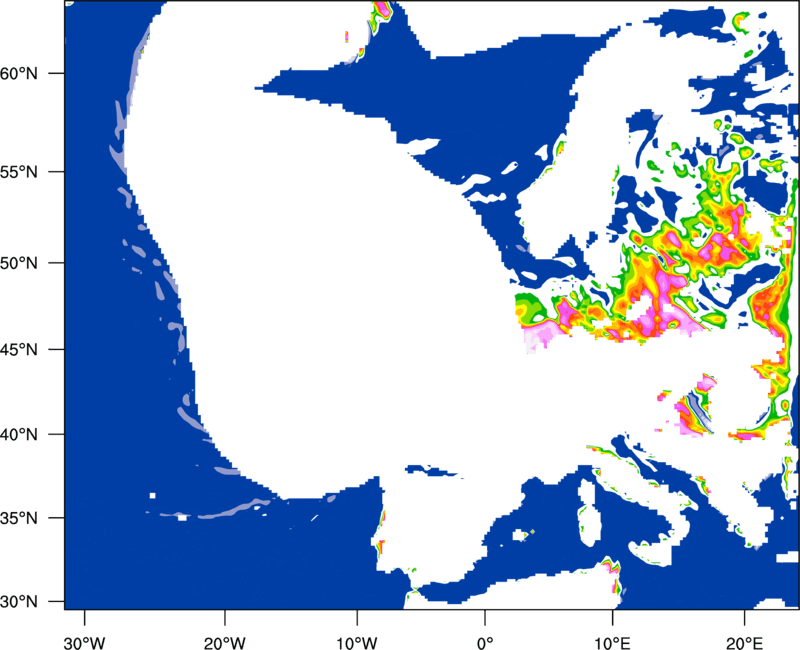Click the 60°N latitude label
This screenshot has height=650, width=800.
19,73
